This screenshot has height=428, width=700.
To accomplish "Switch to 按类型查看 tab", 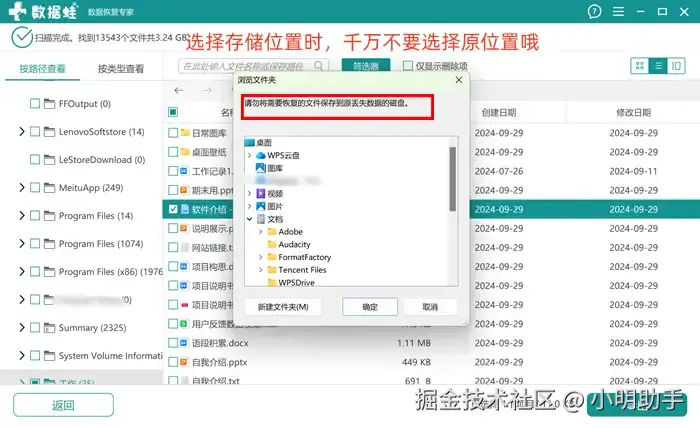I will (121, 69).
